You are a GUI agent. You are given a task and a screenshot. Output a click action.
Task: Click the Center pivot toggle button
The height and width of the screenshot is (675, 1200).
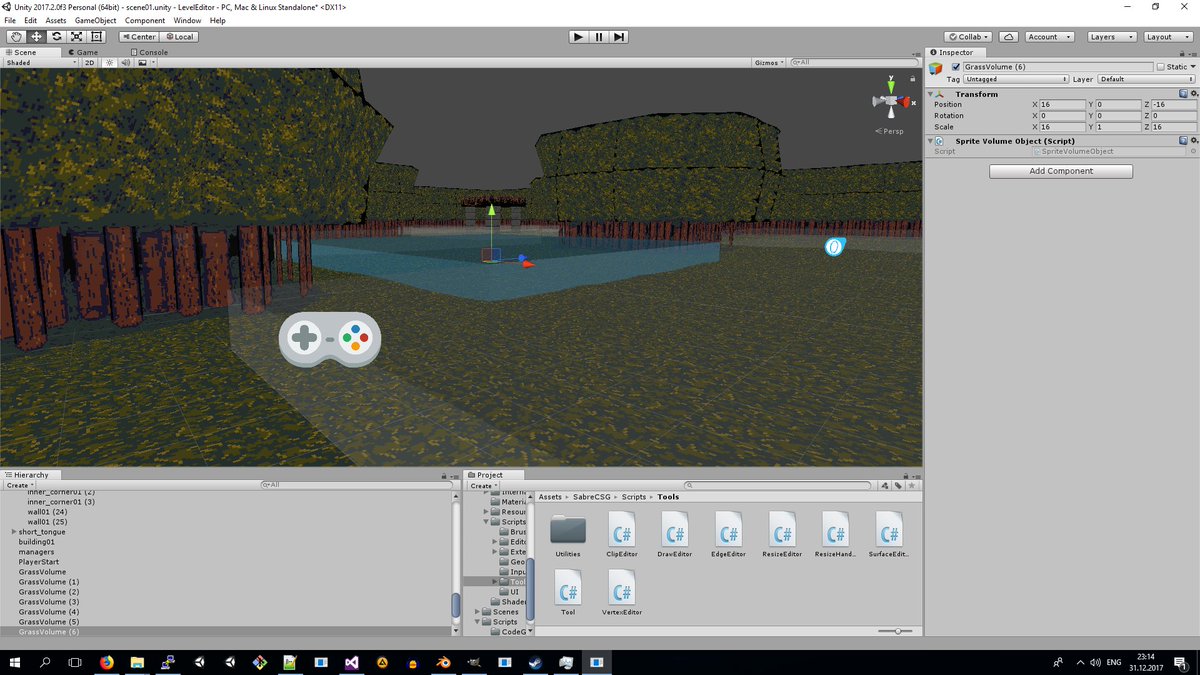(x=138, y=36)
